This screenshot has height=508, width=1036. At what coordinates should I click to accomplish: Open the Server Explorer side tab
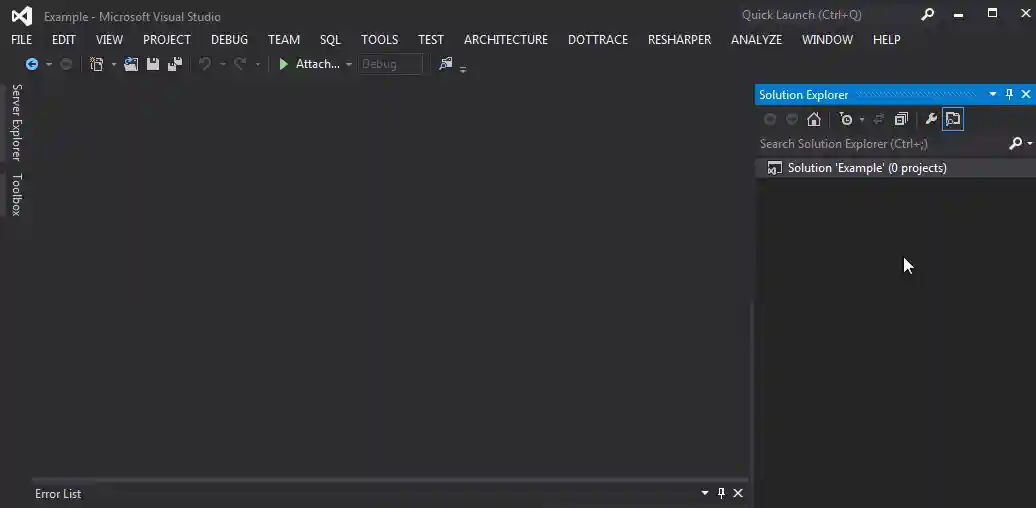point(16,122)
